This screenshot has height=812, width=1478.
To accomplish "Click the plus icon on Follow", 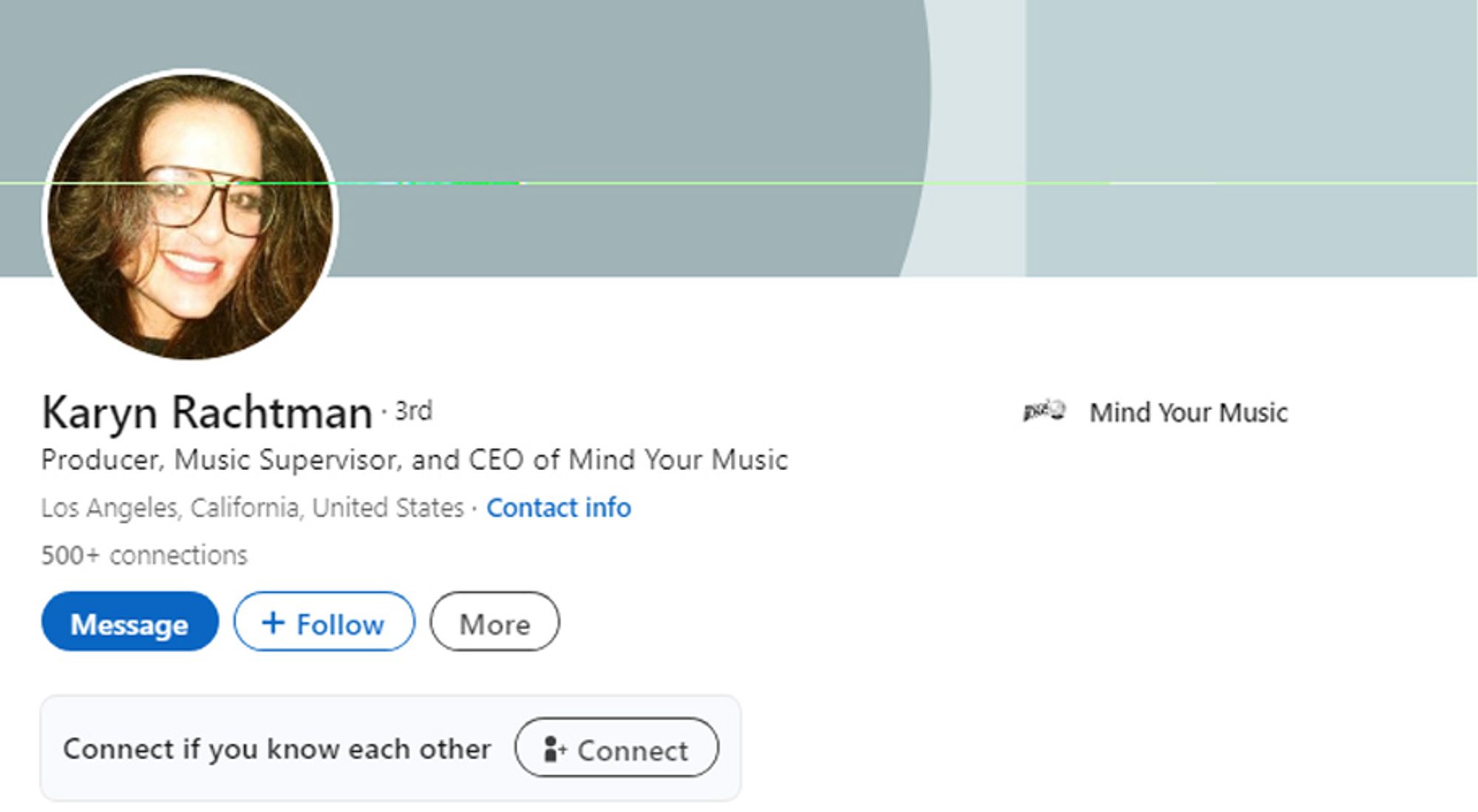I will click(x=273, y=622).
